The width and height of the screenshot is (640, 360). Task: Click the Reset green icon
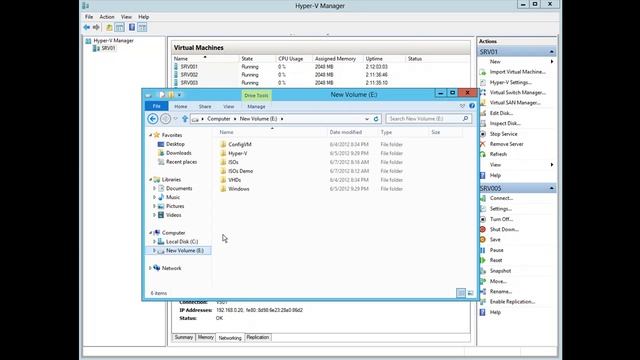click(x=483, y=260)
